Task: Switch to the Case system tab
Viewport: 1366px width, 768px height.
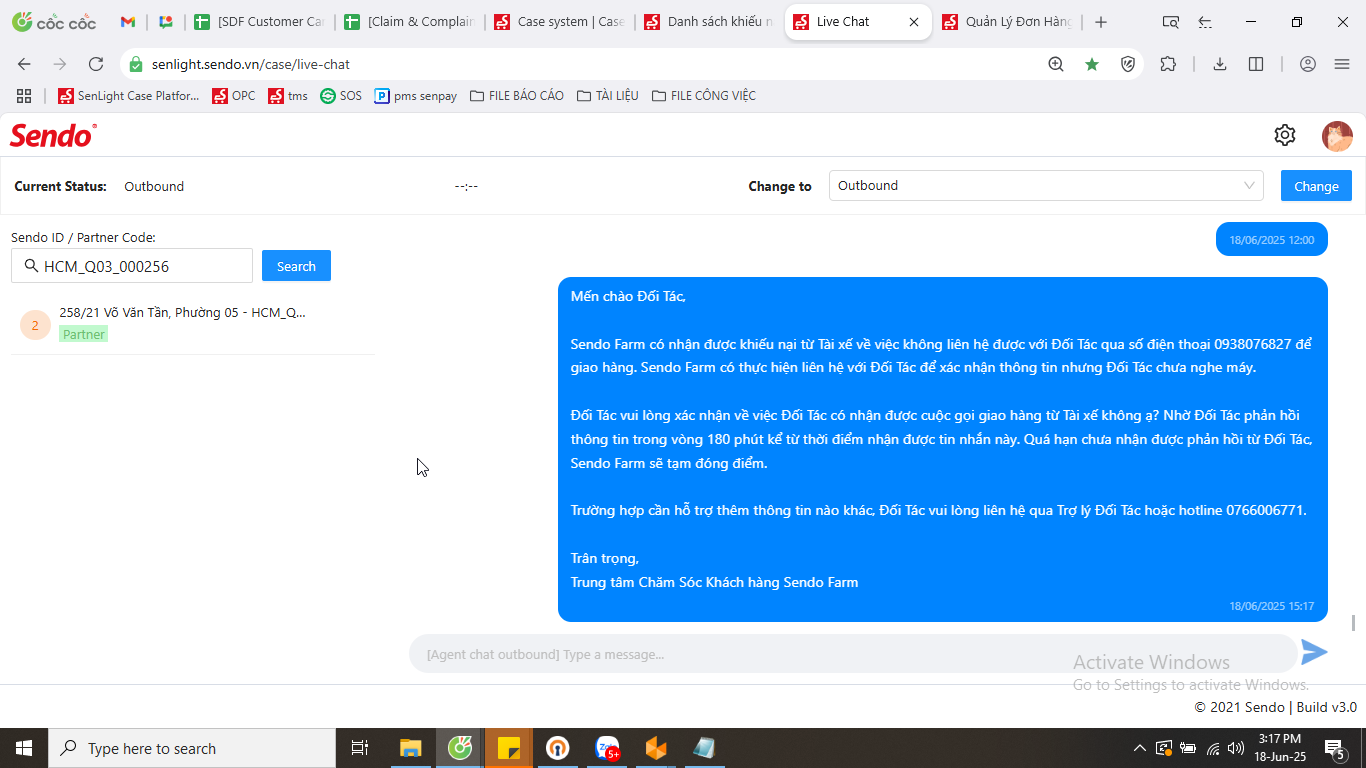Action: tap(560, 22)
